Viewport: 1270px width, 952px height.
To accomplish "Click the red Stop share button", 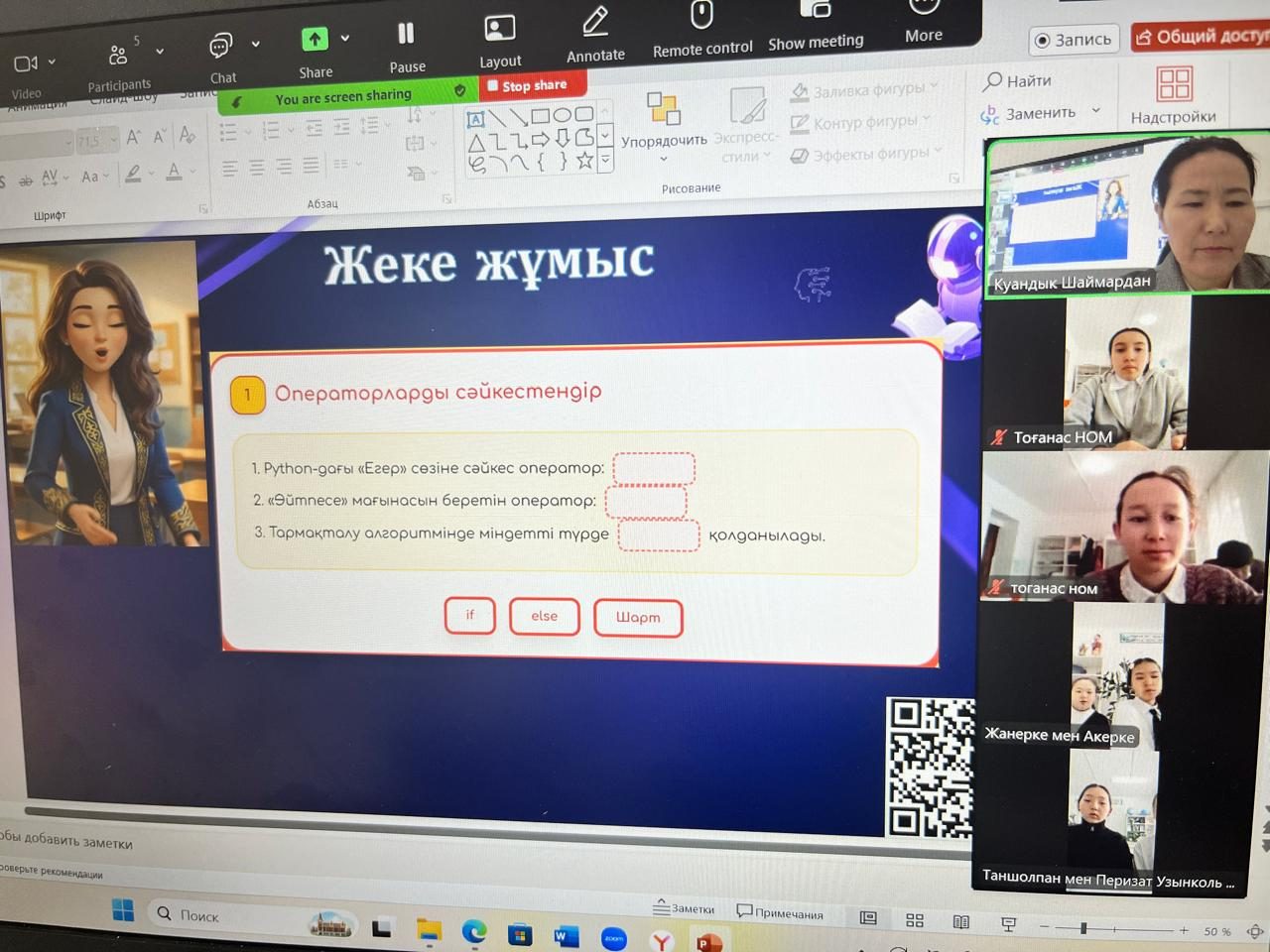I will pyautogui.click(x=526, y=86).
